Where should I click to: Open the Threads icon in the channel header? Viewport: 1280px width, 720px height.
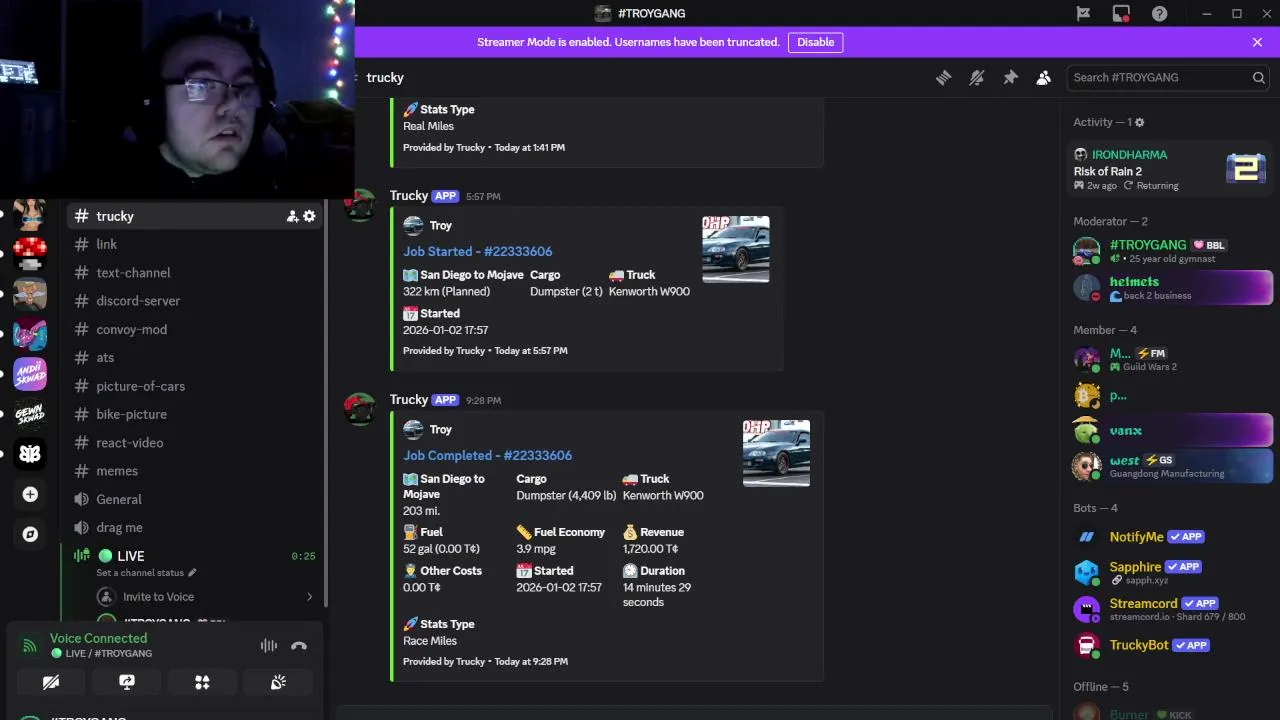(943, 77)
